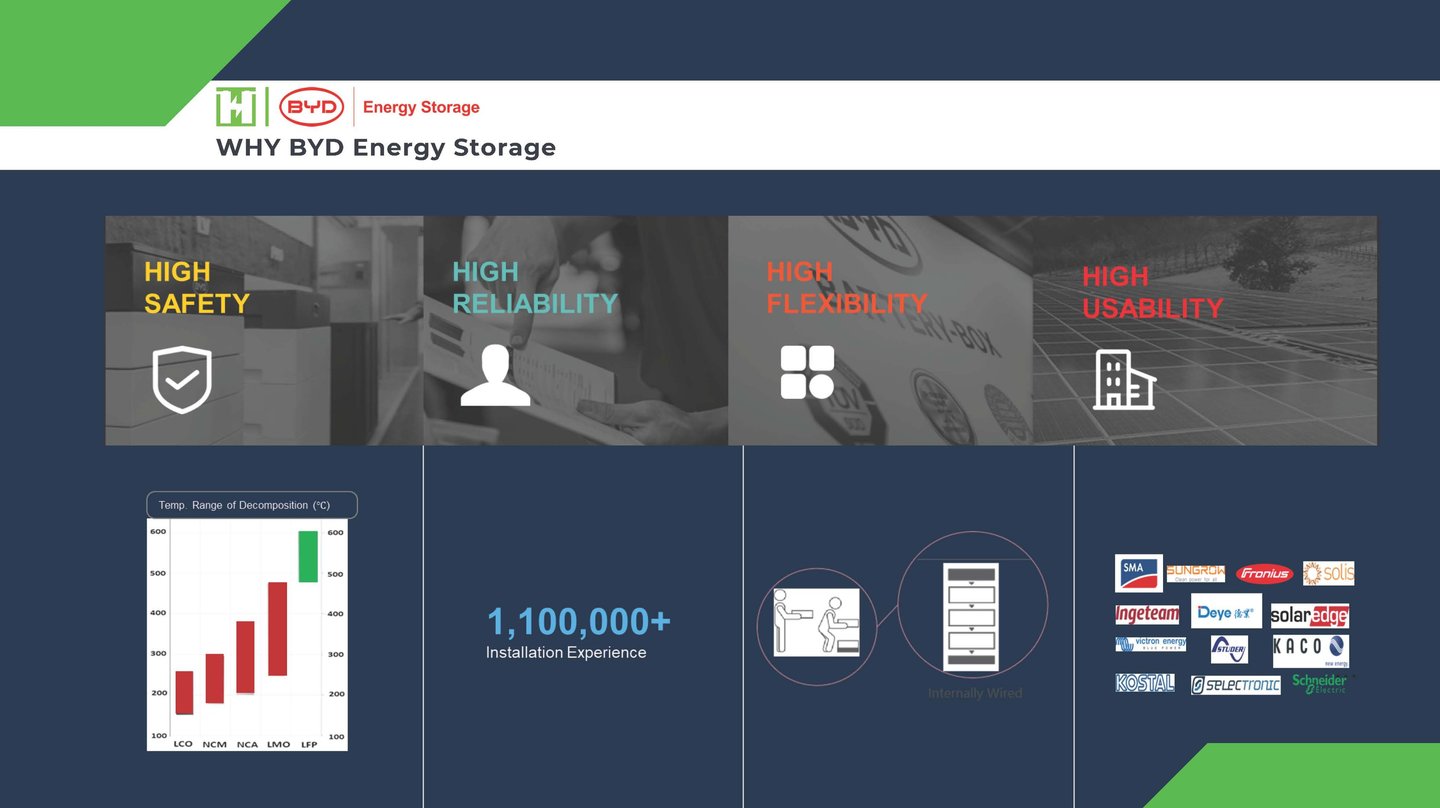Image resolution: width=1440 pixels, height=808 pixels.
Task: Click the stacked battery tower illustration
Action: (970, 616)
